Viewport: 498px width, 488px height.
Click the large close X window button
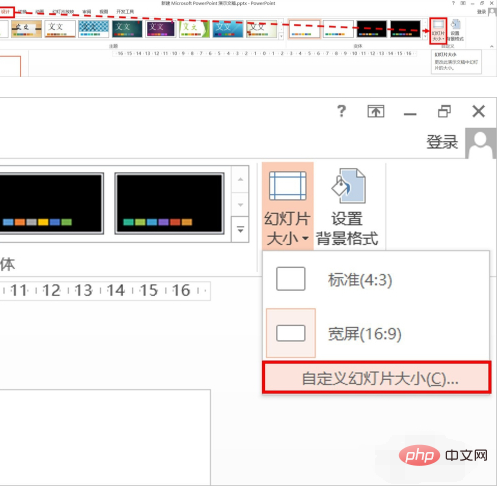coord(478,111)
